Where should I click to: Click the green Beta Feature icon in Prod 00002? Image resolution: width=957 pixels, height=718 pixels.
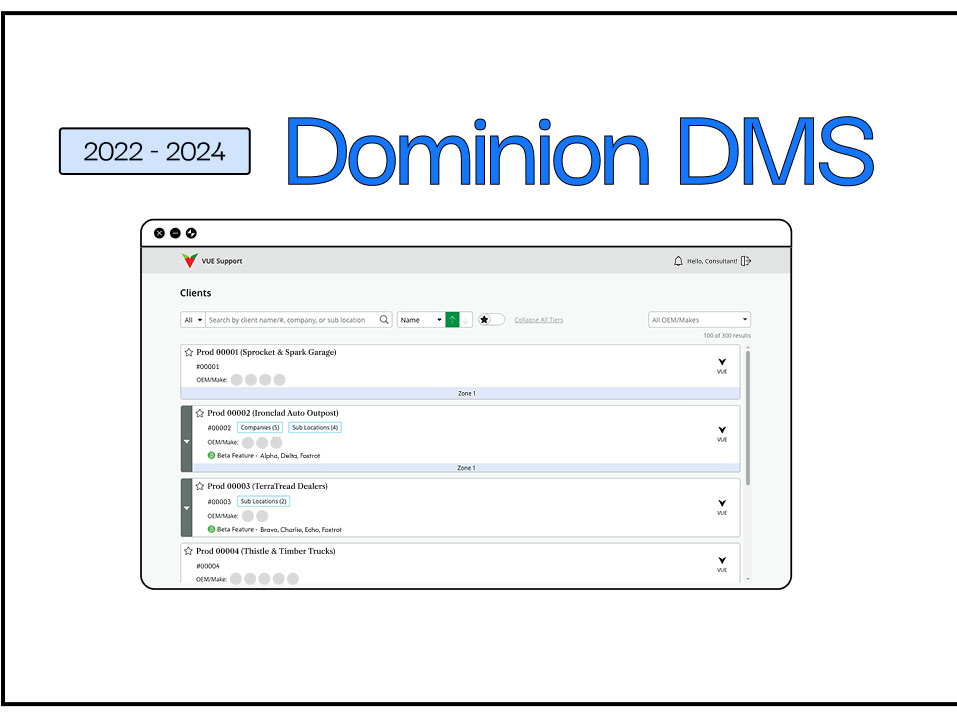click(211, 455)
